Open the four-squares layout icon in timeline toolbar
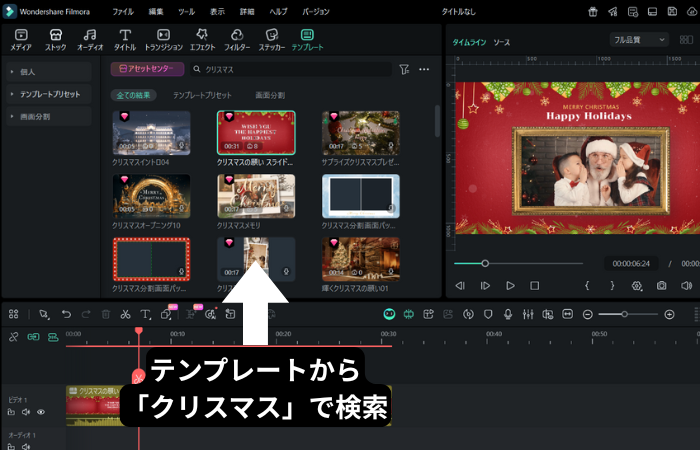Image resolution: width=700 pixels, height=450 pixels. [13, 314]
